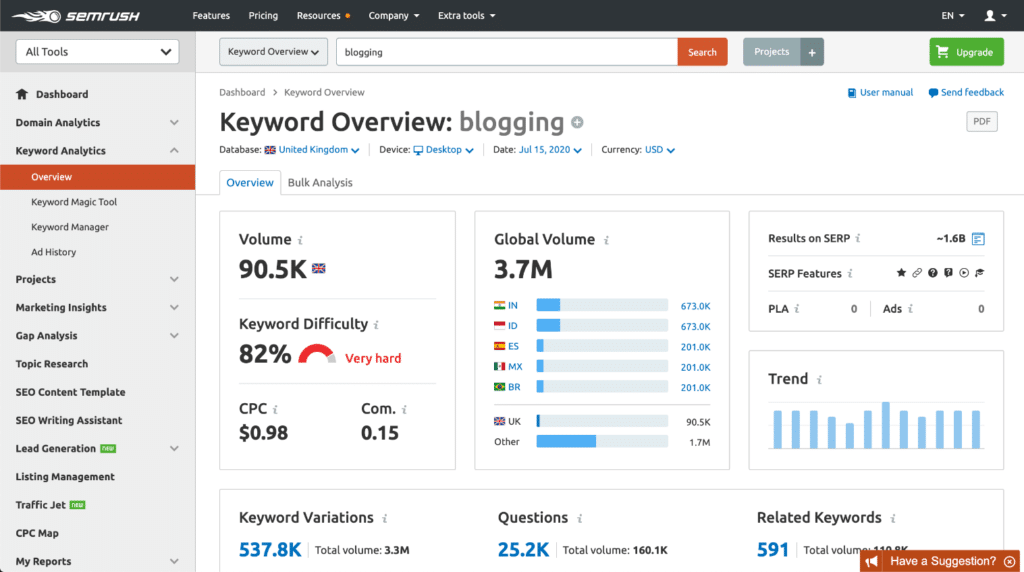Click the info icon next to Related Keywords
The height and width of the screenshot is (572, 1024).
coord(893,518)
